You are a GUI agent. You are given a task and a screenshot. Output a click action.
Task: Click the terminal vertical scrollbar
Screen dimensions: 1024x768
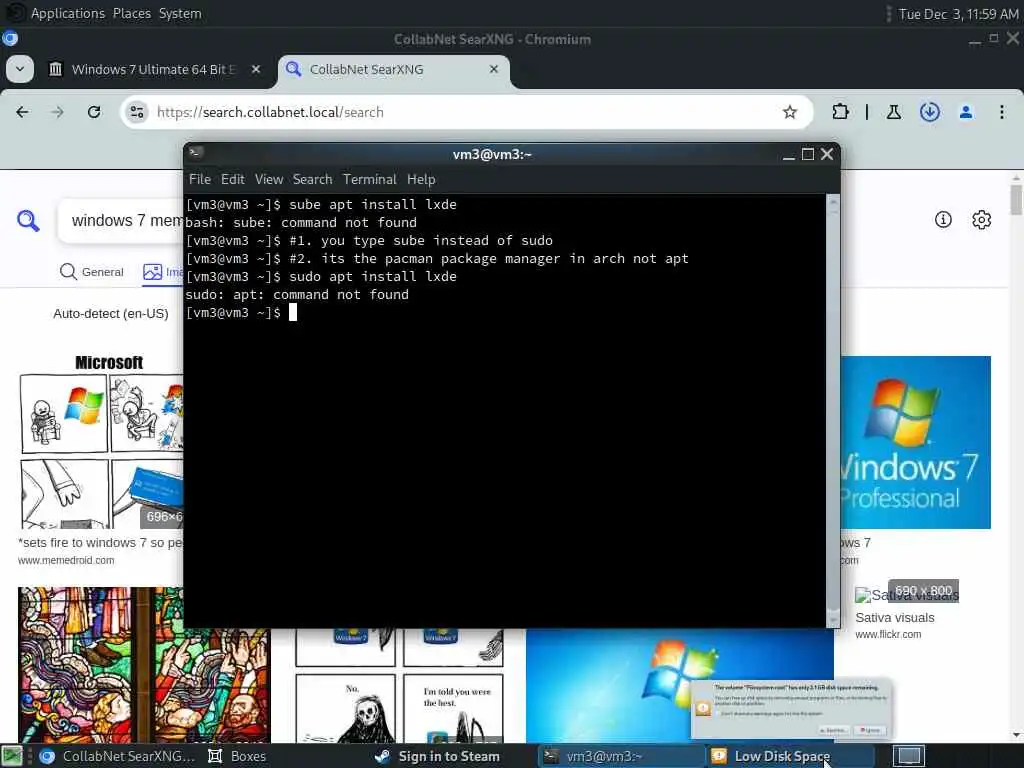pyautogui.click(x=833, y=410)
